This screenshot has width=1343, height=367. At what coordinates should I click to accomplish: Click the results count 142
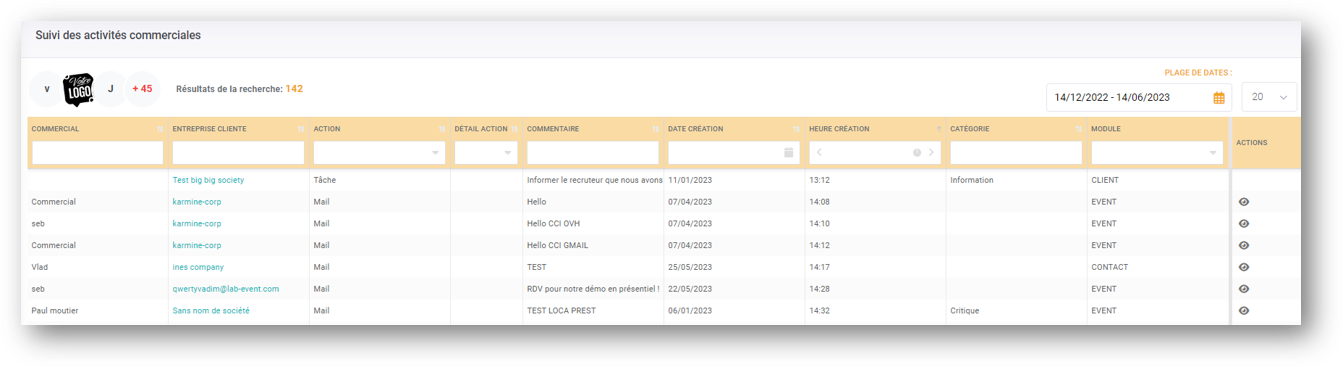[294, 89]
